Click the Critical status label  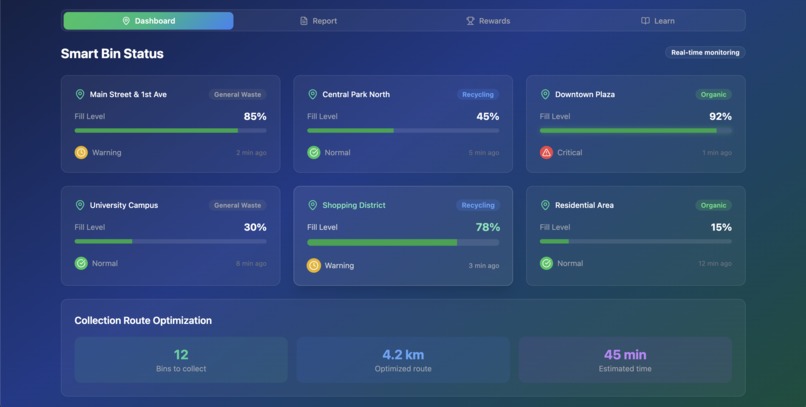pos(570,153)
